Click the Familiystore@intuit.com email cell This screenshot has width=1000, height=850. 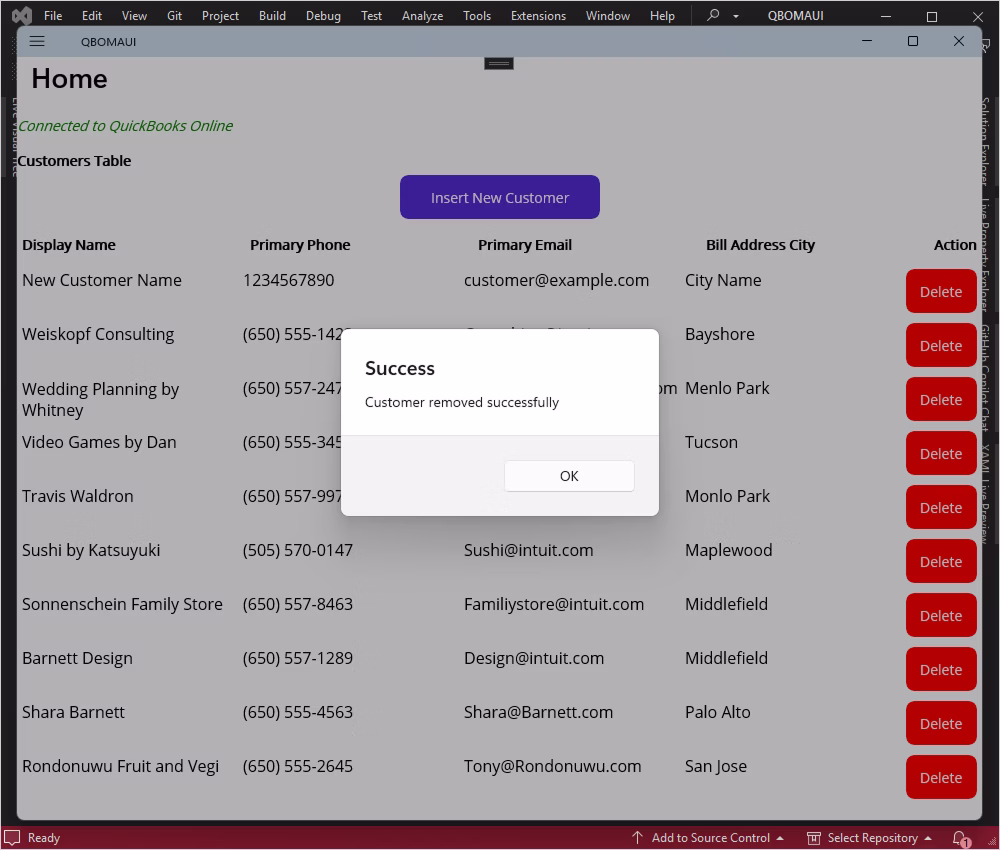click(x=554, y=605)
